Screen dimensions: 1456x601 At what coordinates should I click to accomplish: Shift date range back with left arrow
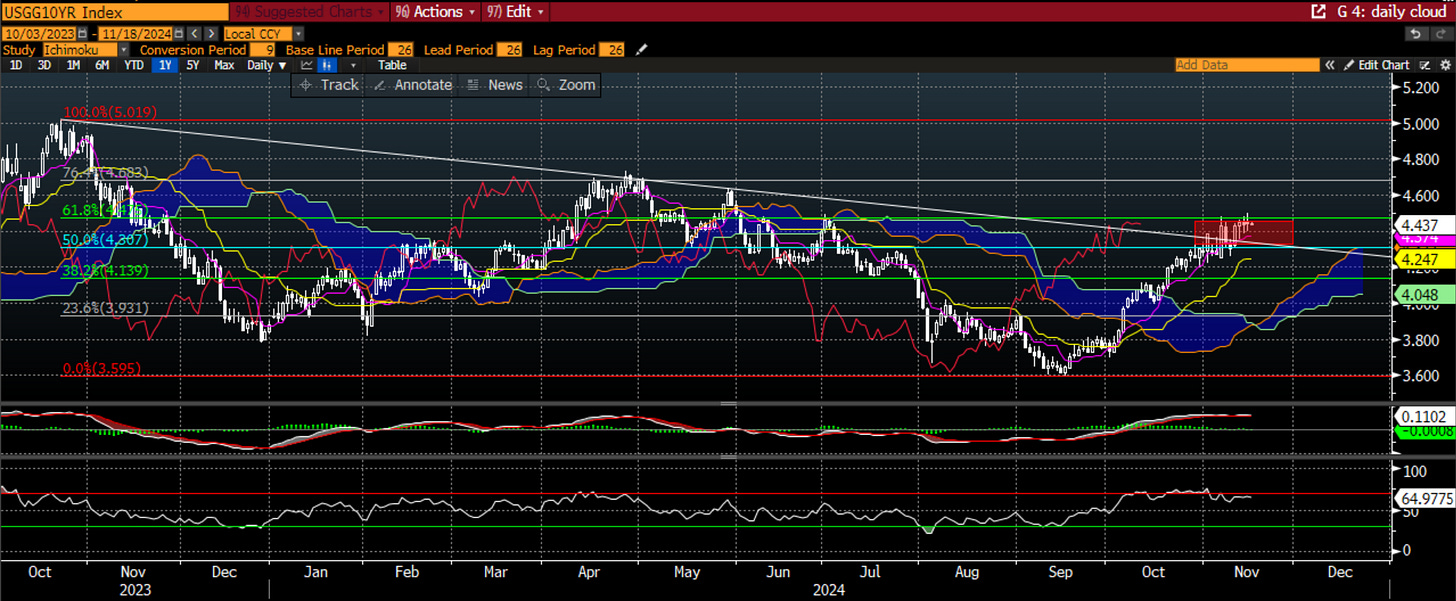point(195,34)
